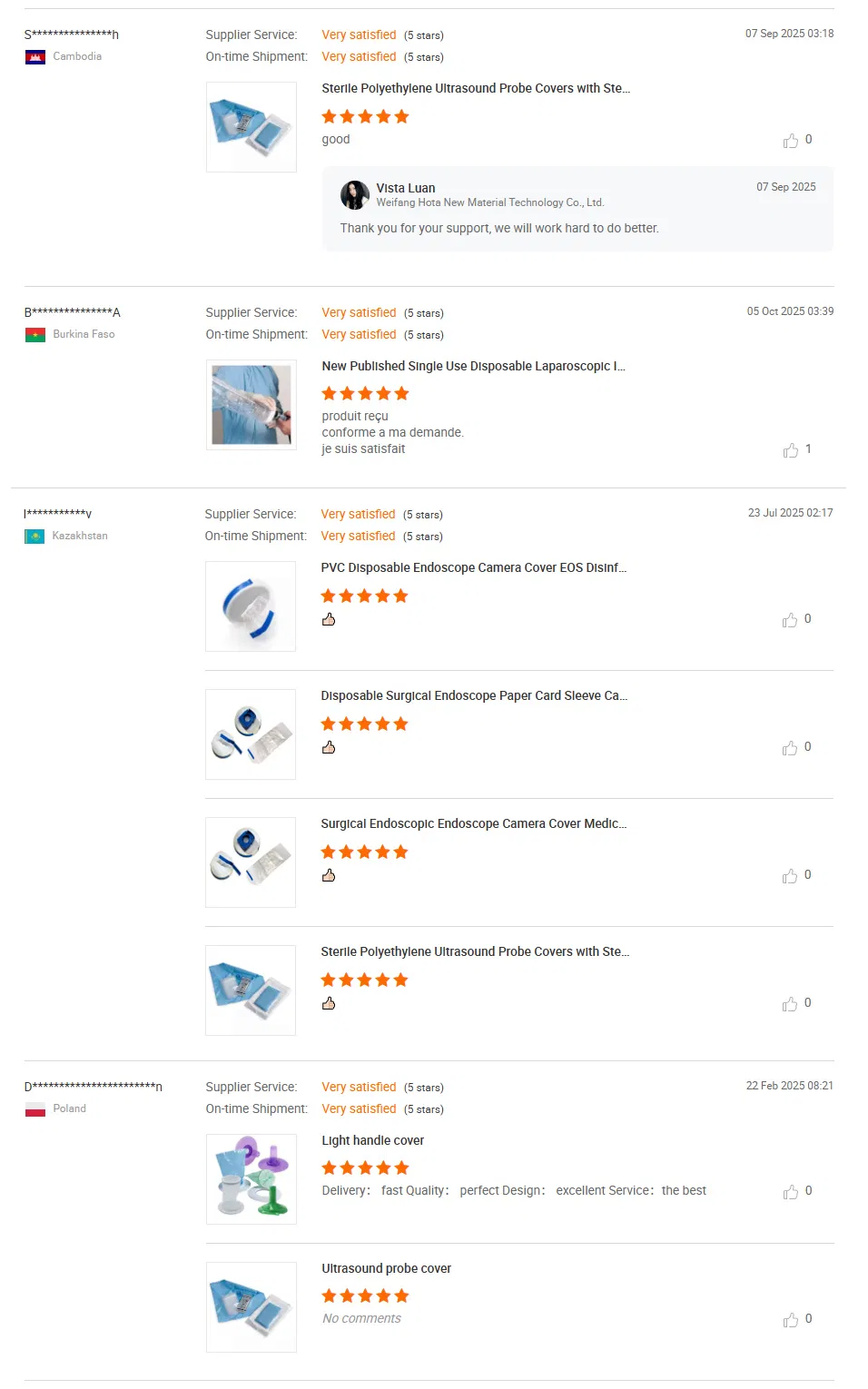This screenshot has width=868, height=1389.
Task: Like the Ultrasound probe cover review
Action: tap(791, 1320)
